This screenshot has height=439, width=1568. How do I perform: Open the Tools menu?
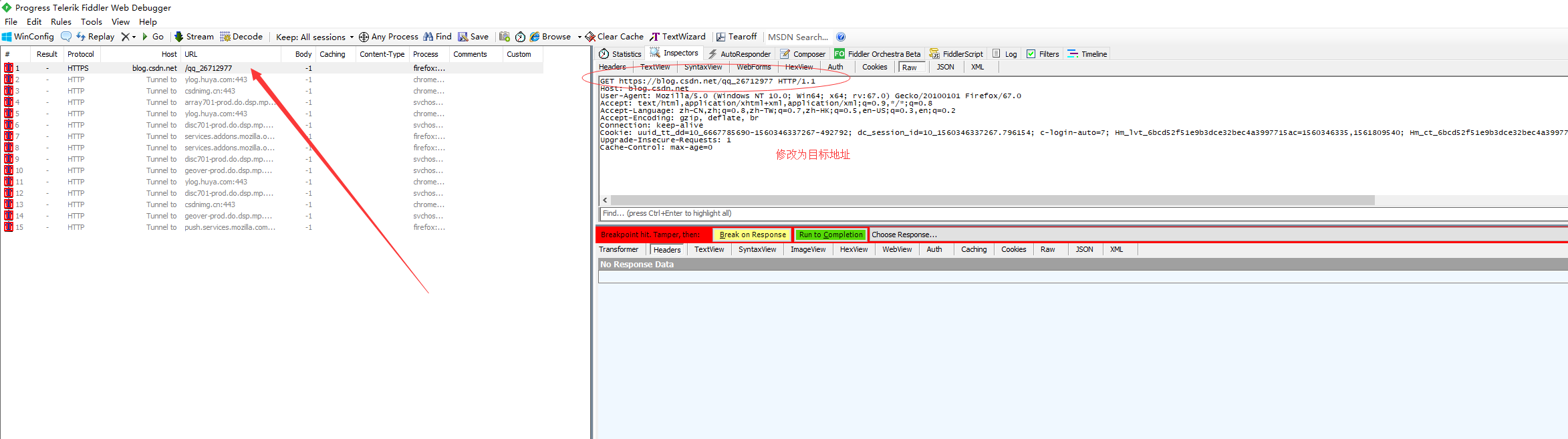(x=91, y=21)
